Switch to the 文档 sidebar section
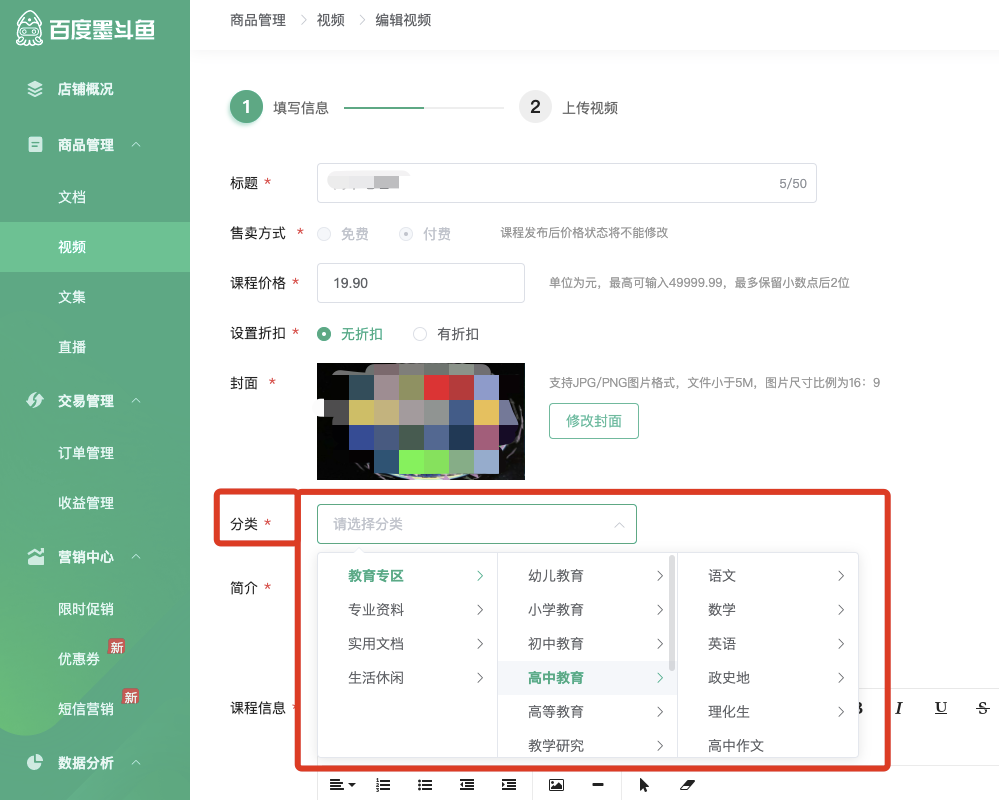 pos(70,196)
